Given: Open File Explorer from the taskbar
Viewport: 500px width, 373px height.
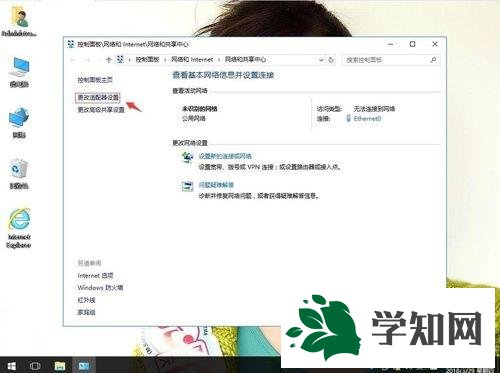Looking at the screenshot, I should pos(60,366).
